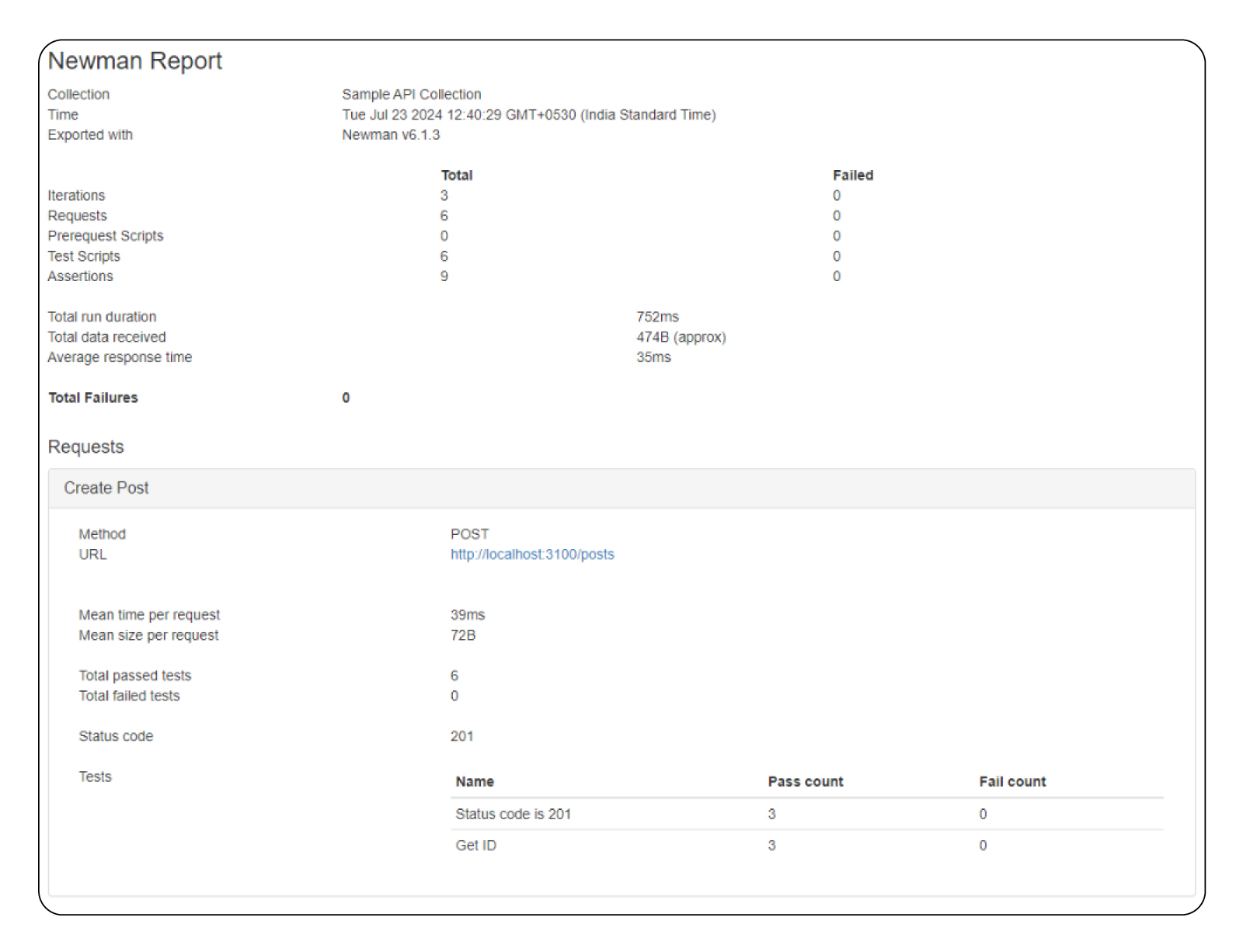Click the Failed column header
Viewport: 1243px width, 952px height.
(x=852, y=175)
